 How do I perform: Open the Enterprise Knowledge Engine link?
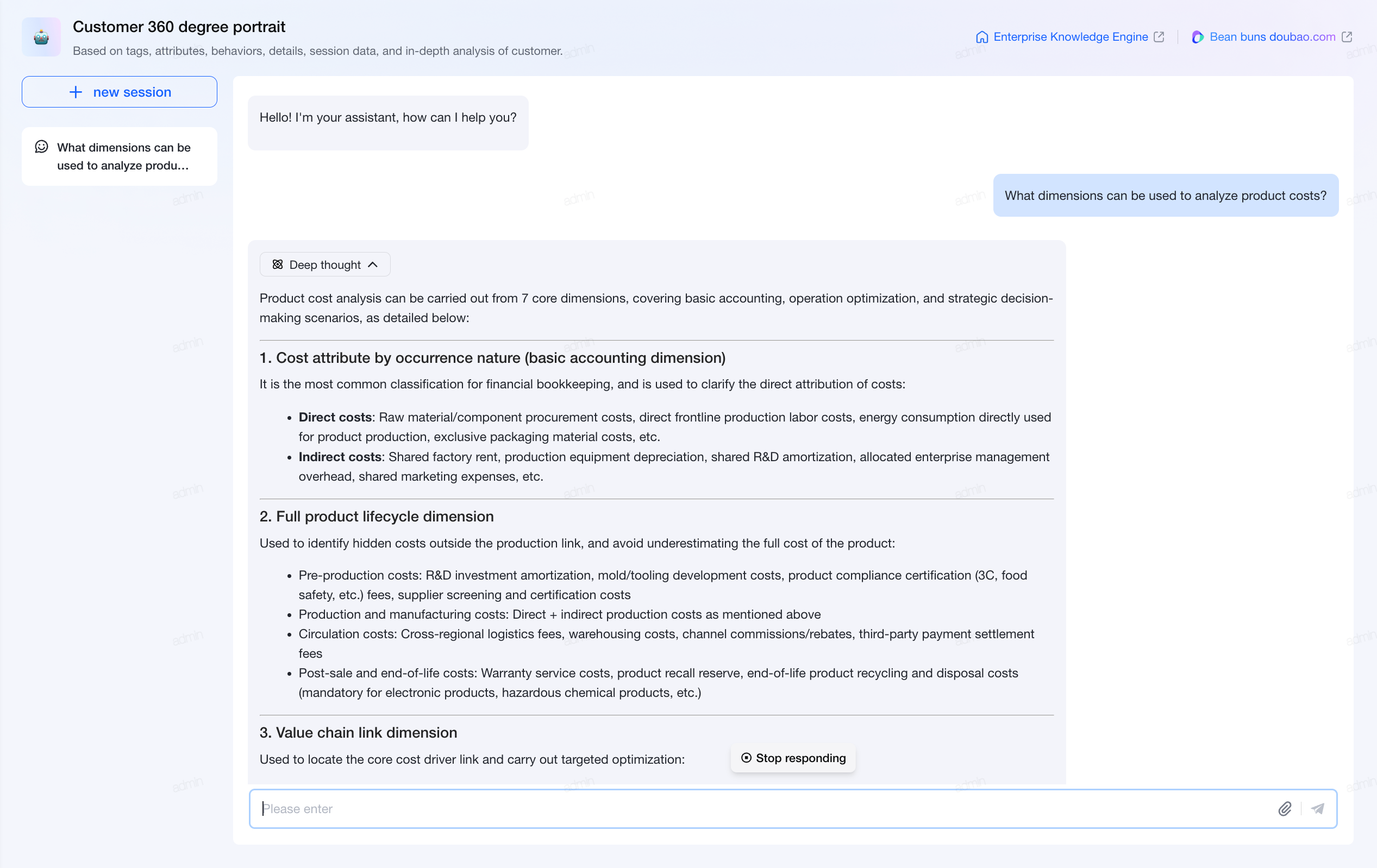[1070, 37]
